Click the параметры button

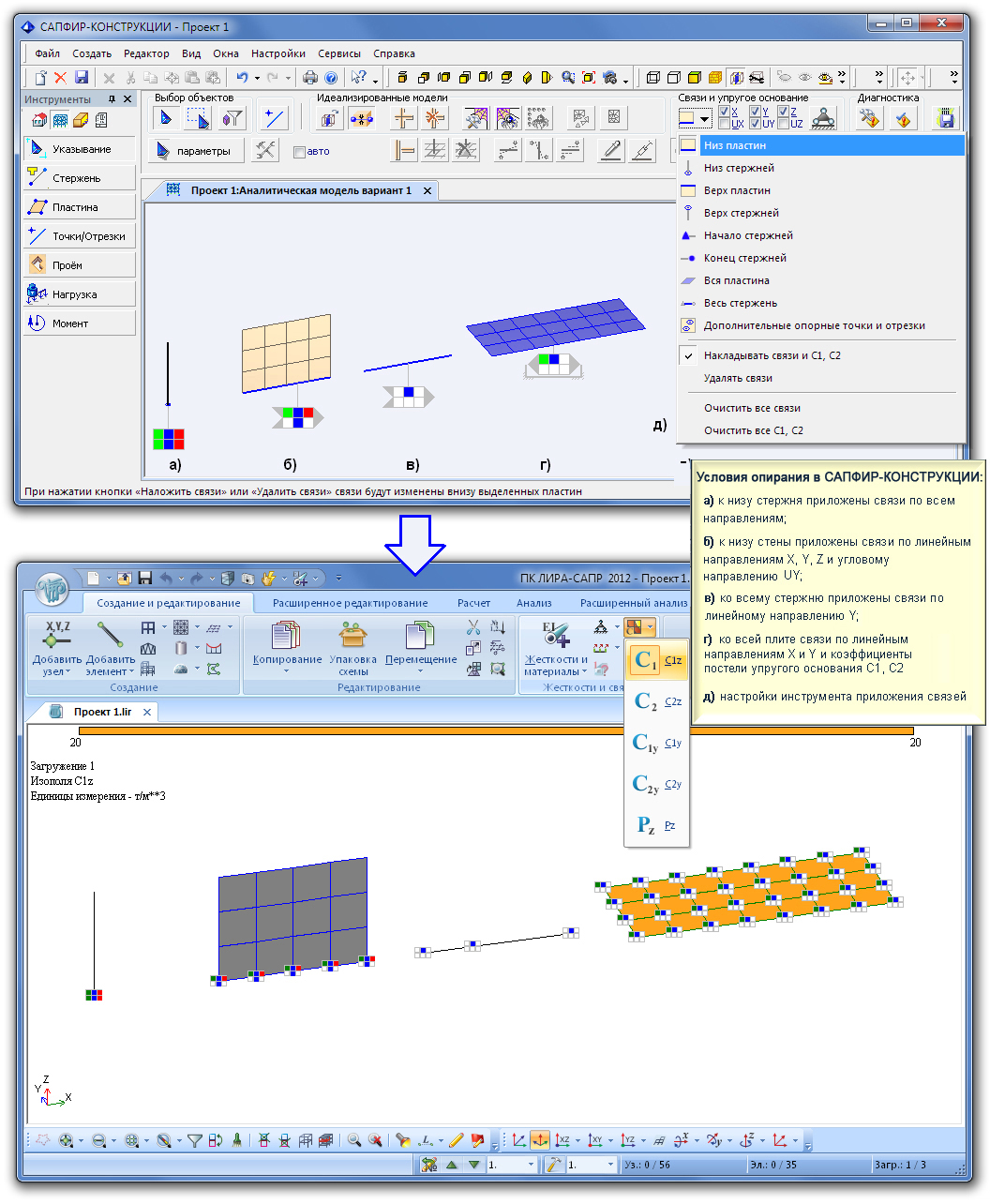(195, 151)
